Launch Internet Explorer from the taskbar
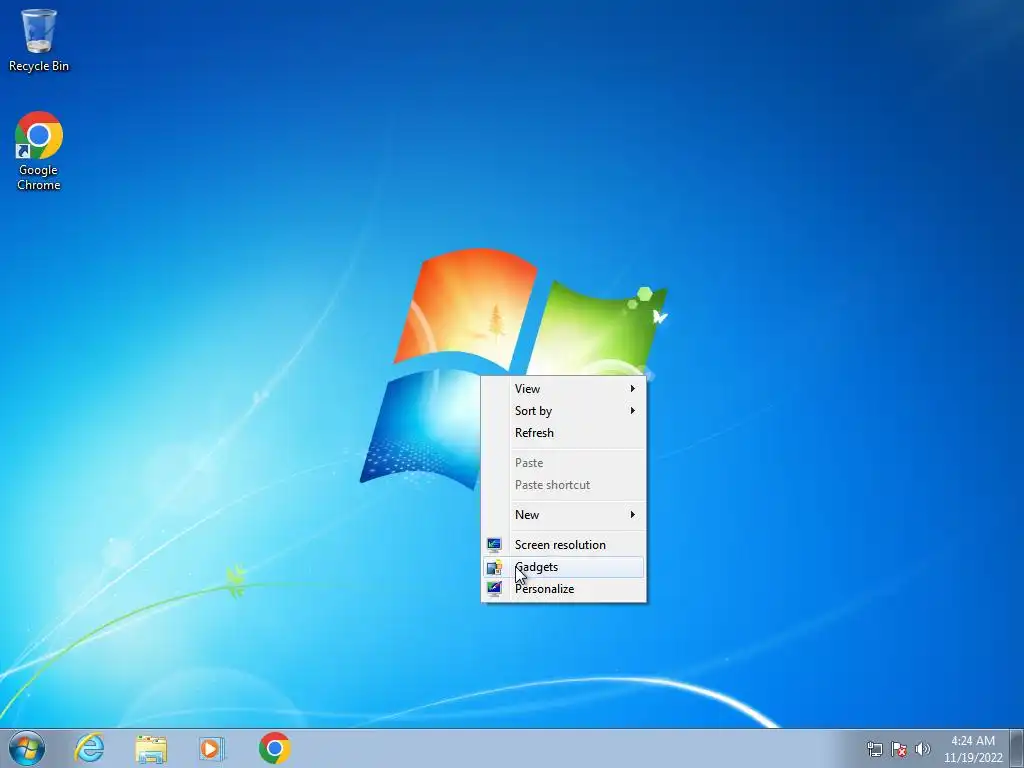Viewport: 1024px width, 768px height. click(89, 748)
